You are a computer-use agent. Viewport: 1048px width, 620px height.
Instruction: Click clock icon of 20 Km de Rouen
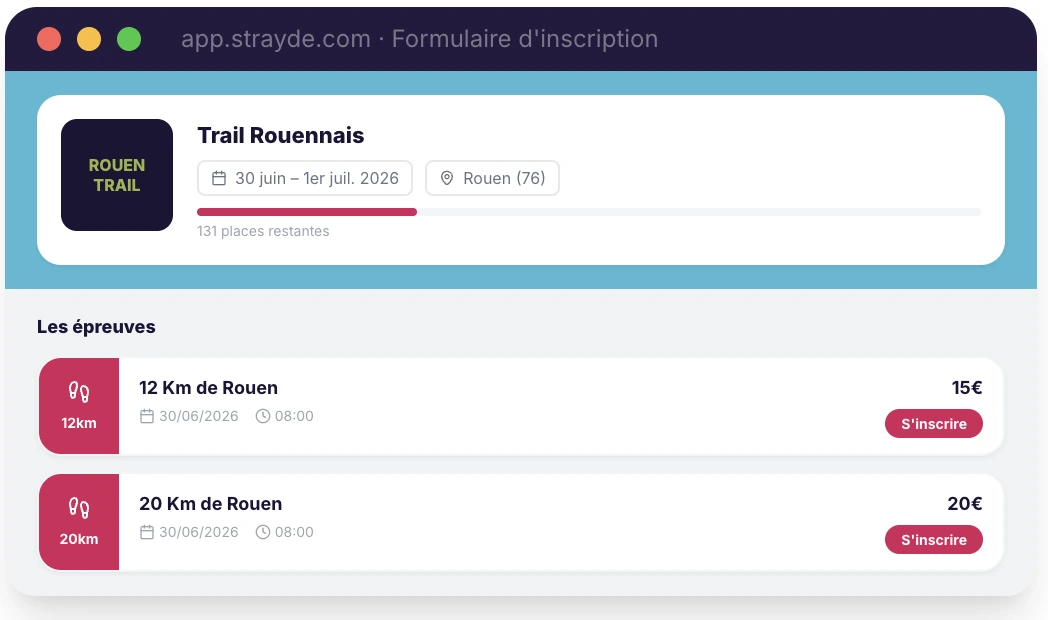pos(263,532)
